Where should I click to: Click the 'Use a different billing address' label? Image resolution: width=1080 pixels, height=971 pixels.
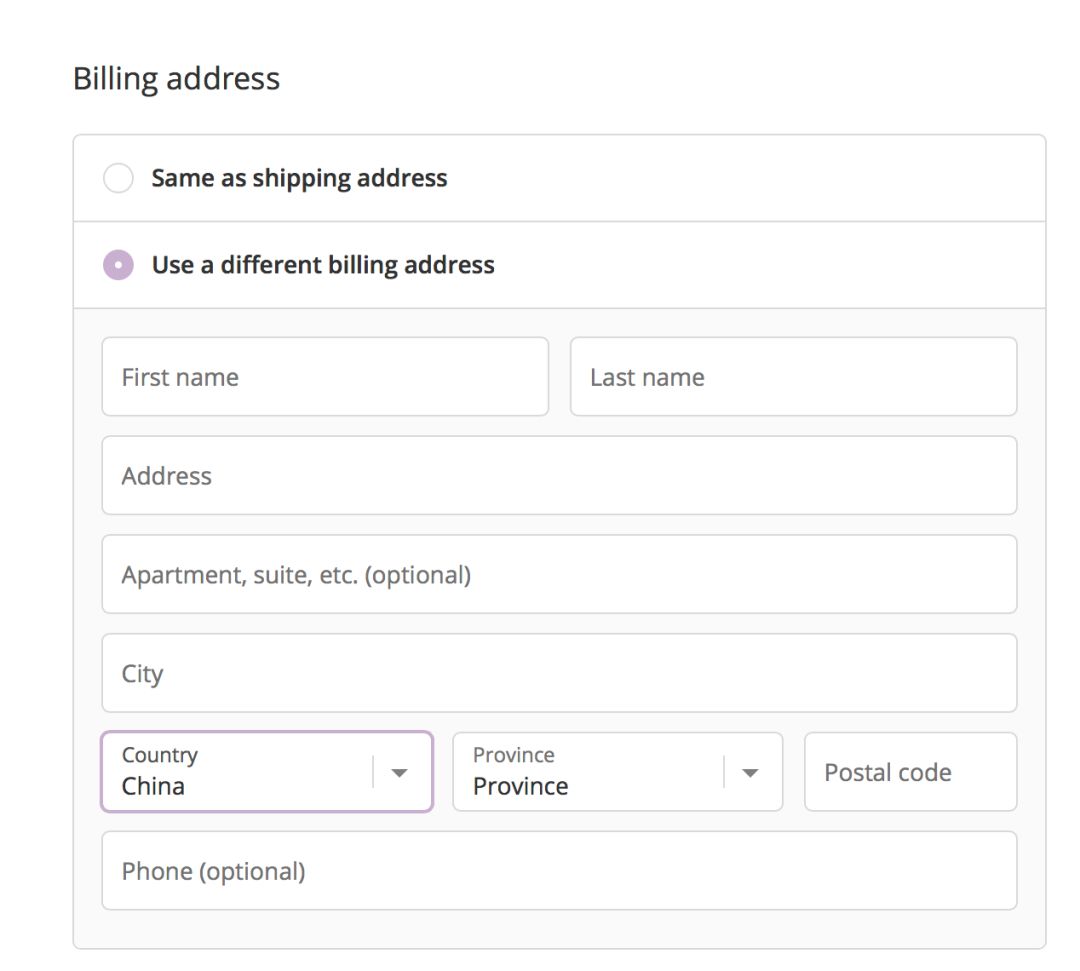[323, 265]
